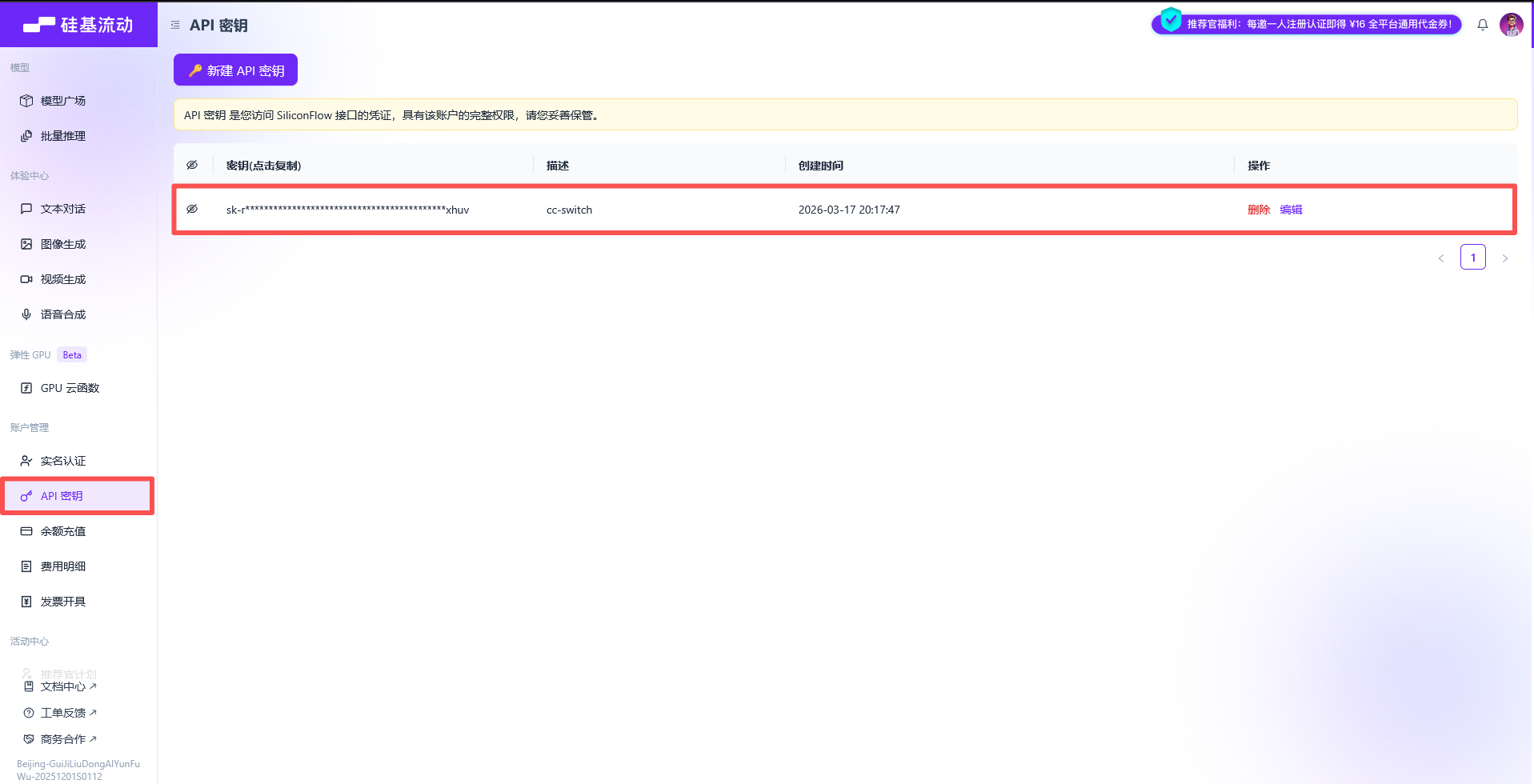Edit the cc-switch key with 编辑

point(1291,210)
